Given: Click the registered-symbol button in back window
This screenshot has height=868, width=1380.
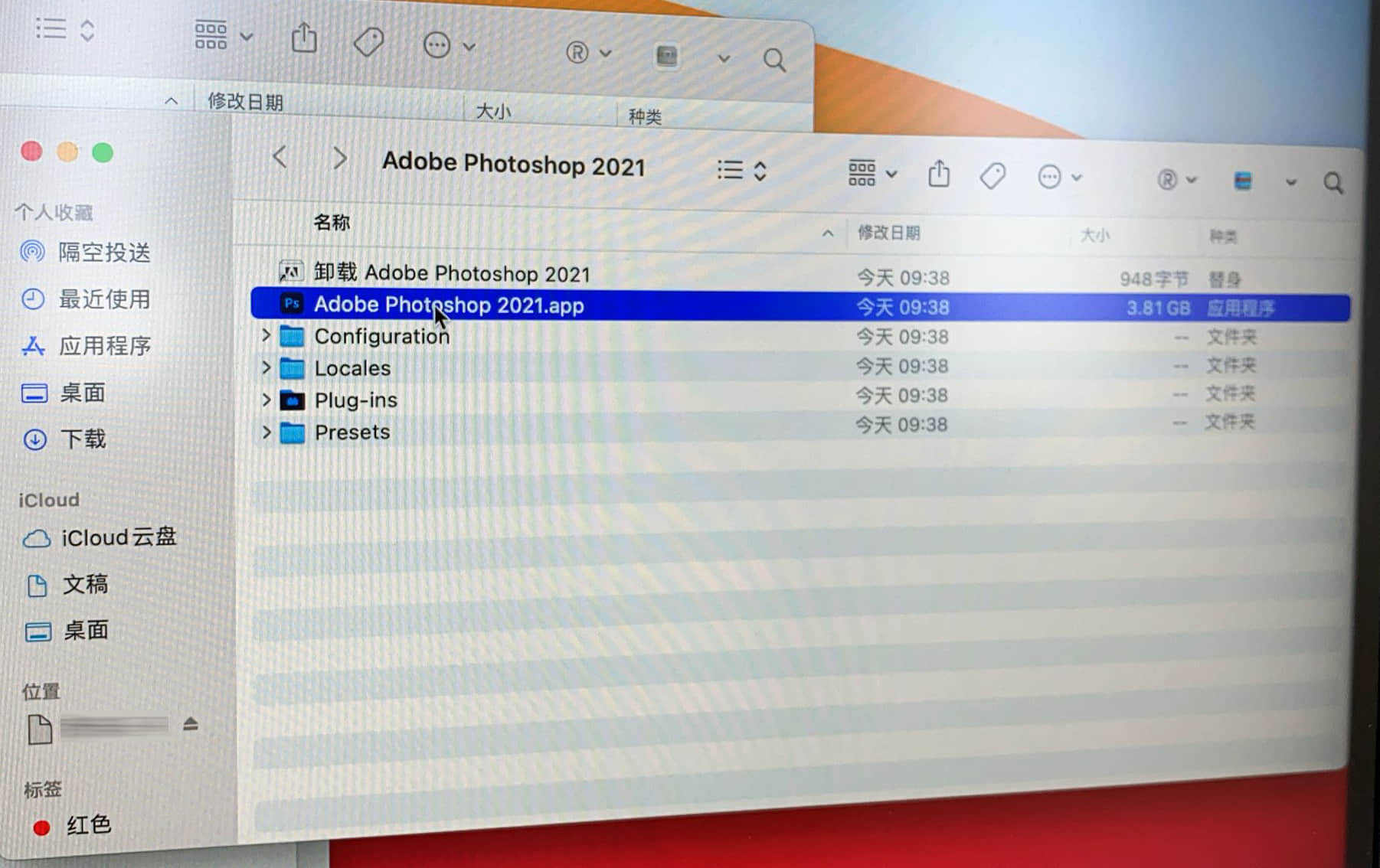Looking at the screenshot, I should pos(587,52).
